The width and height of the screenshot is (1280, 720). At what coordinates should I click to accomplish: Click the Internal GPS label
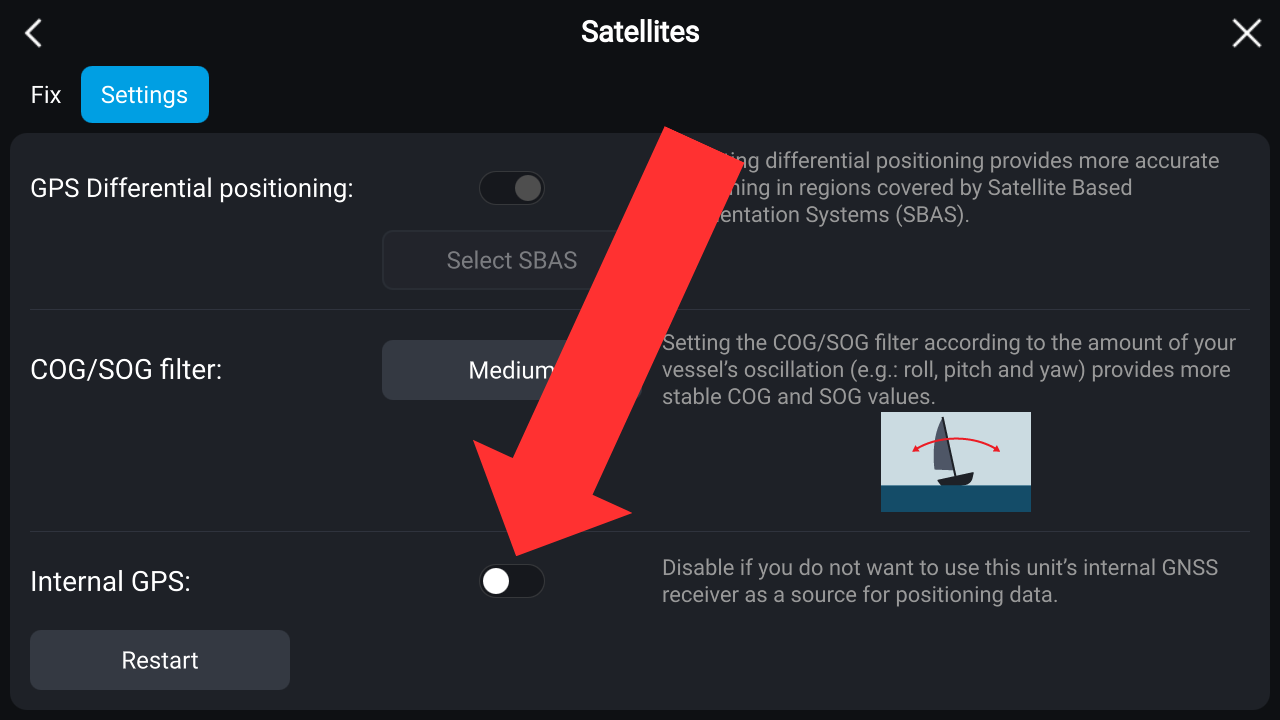click(x=110, y=581)
